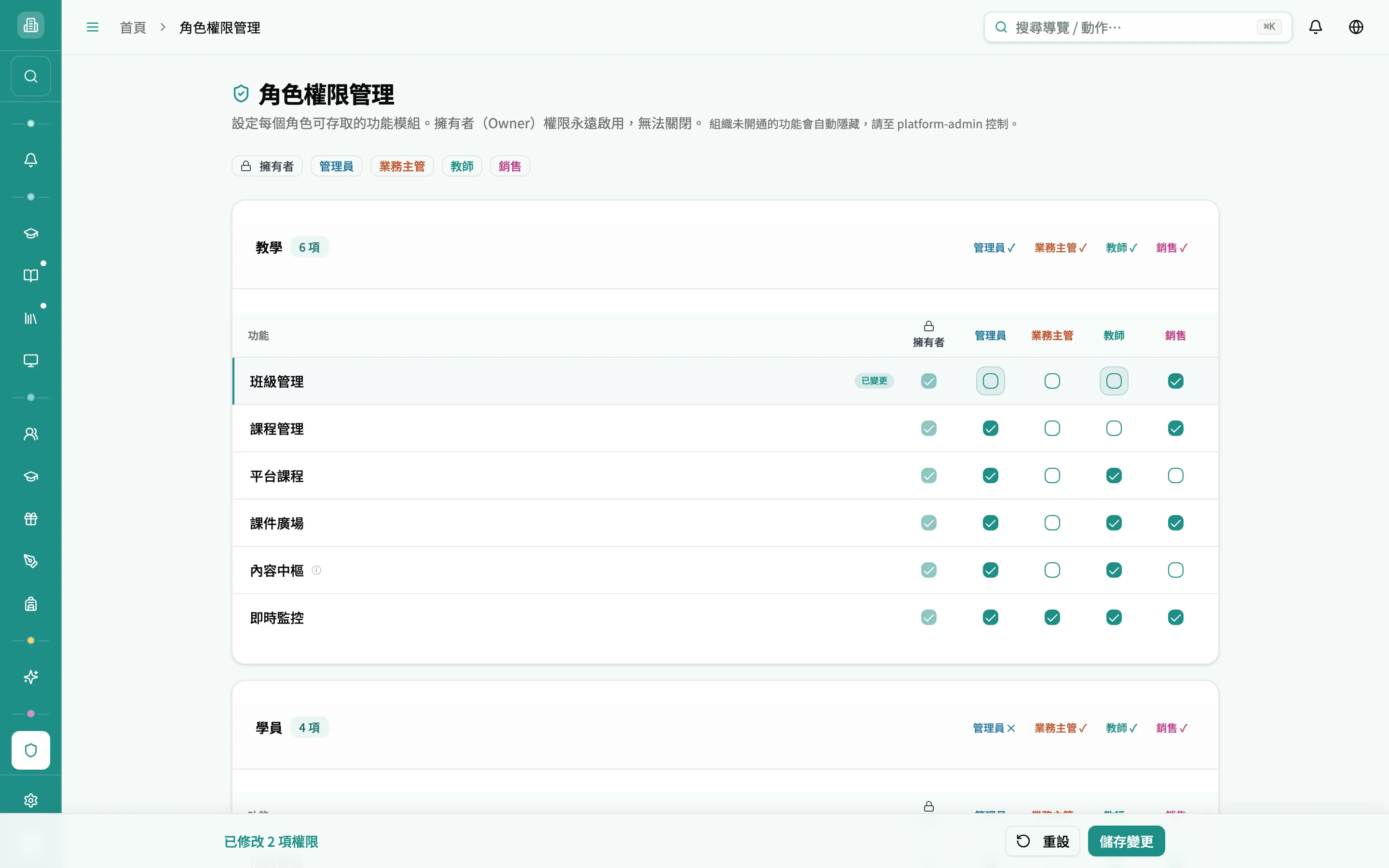This screenshot has width=1389, height=868.
Task: Toggle all 學員 permissions for 銷售
Action: pyautogui.click(x=1171, y=728)
